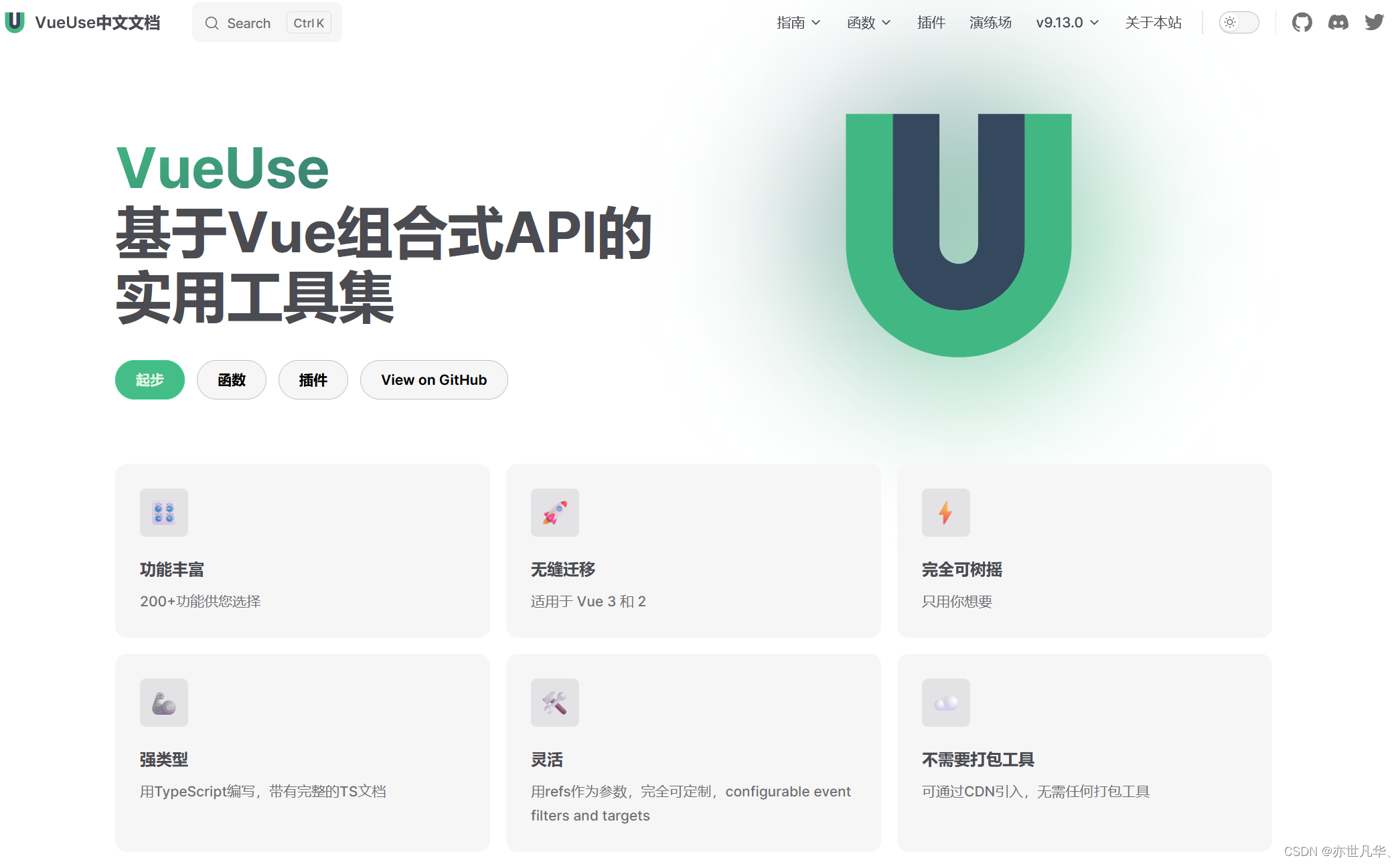Open the v9.13.0 version dropdown
Viewport: 1400px width, 864px height.
click(1067, 23)
